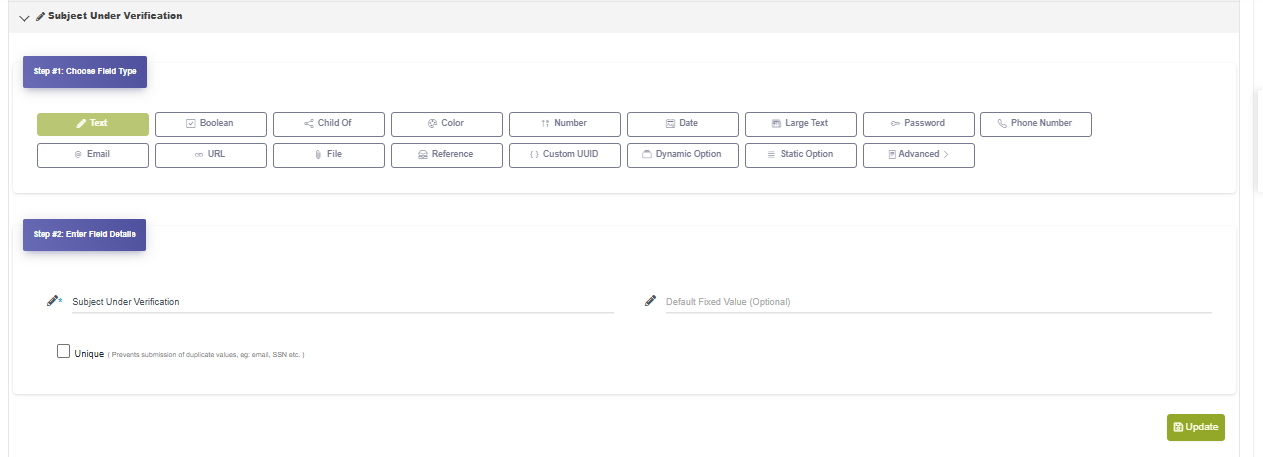Collapse the Subject Under Verification section
This screenshot has height=457, width=1263.
click(x=25, y=17)
